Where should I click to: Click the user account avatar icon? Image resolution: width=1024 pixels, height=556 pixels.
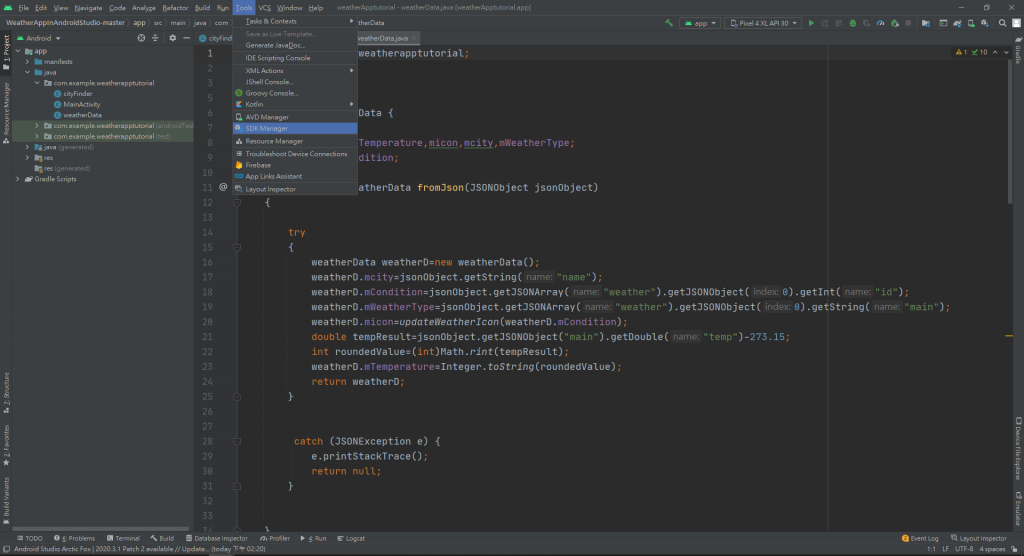tap(1016, 23)
